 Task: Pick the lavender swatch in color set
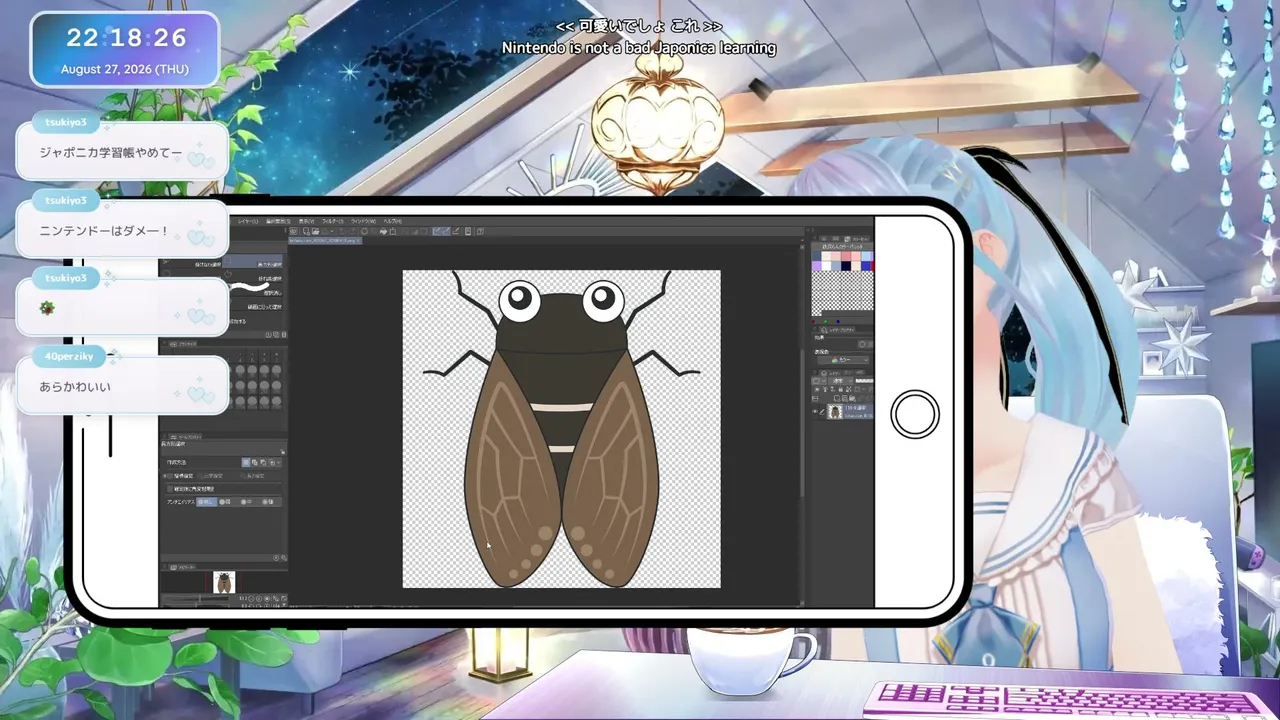click(x=816, y=266)
